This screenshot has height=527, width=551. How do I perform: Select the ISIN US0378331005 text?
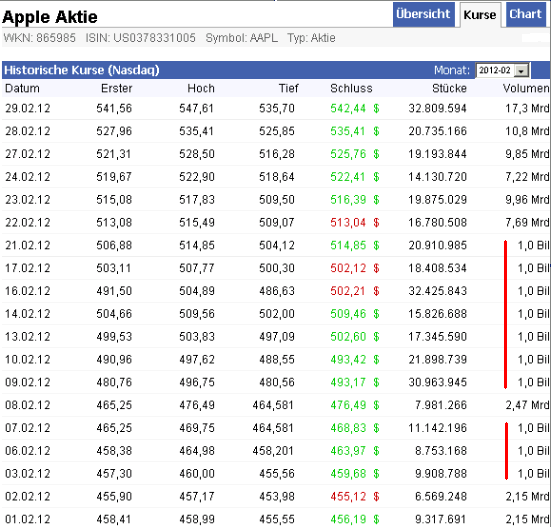141,38
